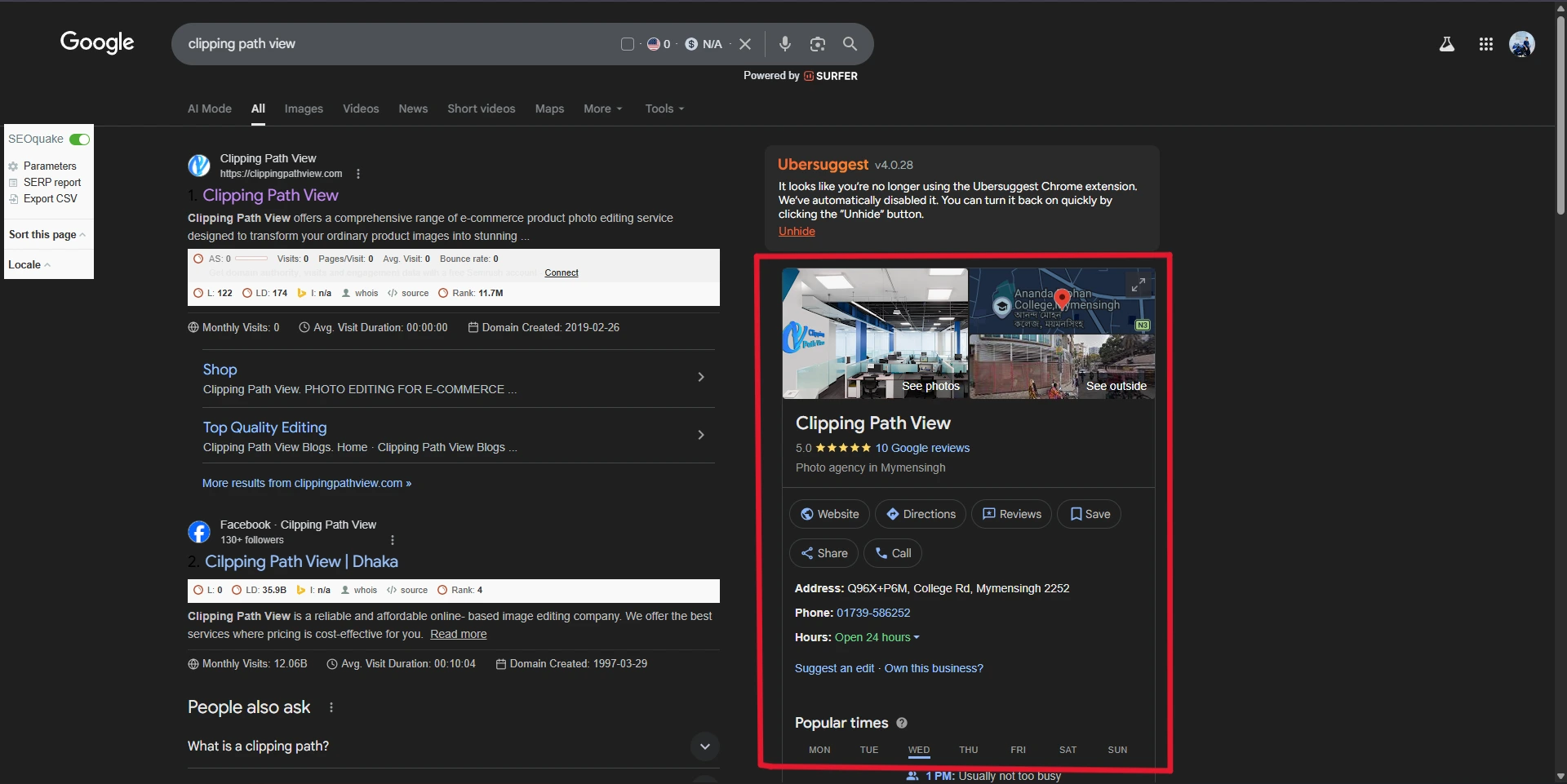1567x784 pixels.
Task: Turn off the SEOquake toggle
Action: click(79, 140)
